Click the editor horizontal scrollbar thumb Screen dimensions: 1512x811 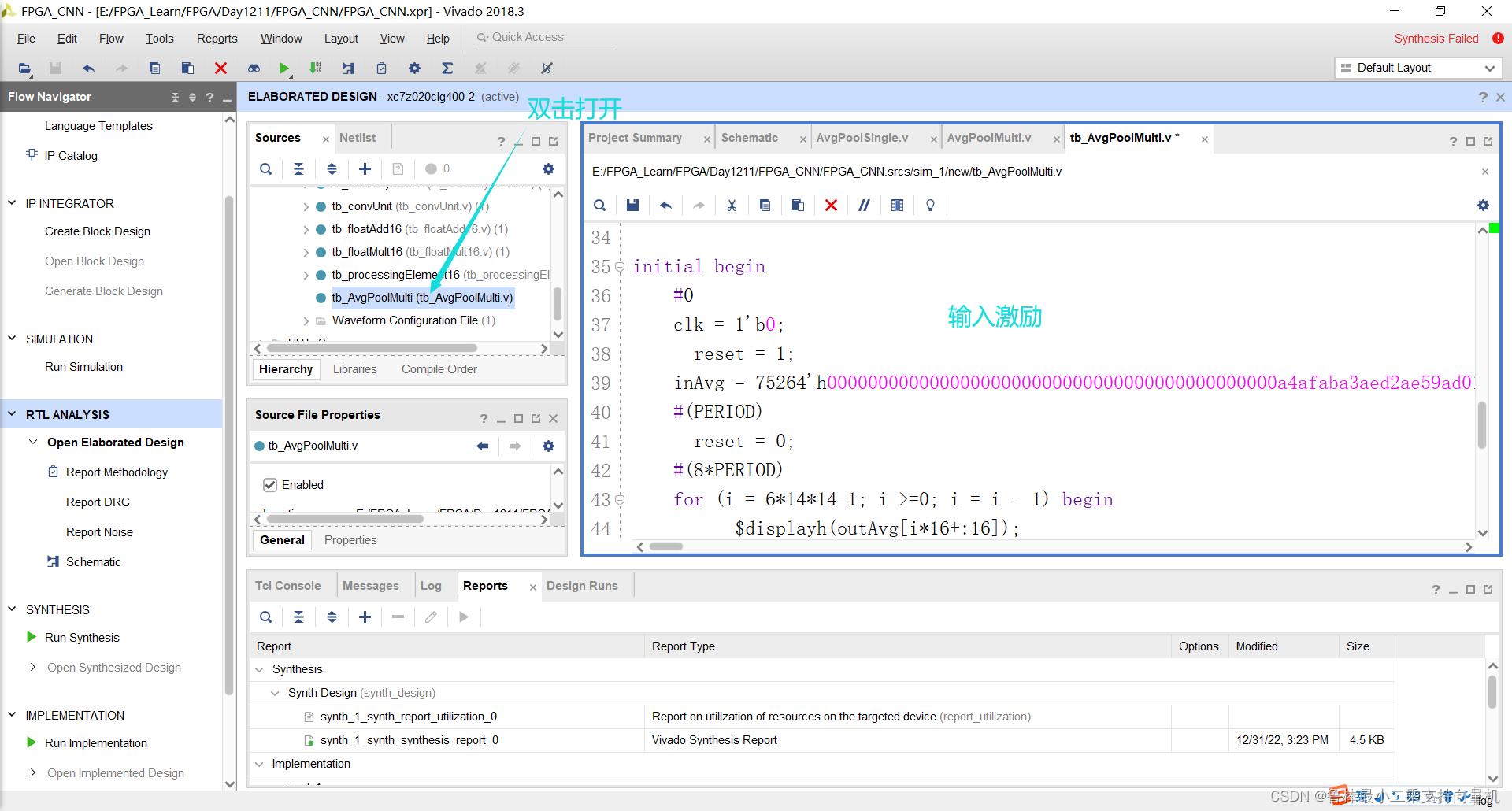666,546
